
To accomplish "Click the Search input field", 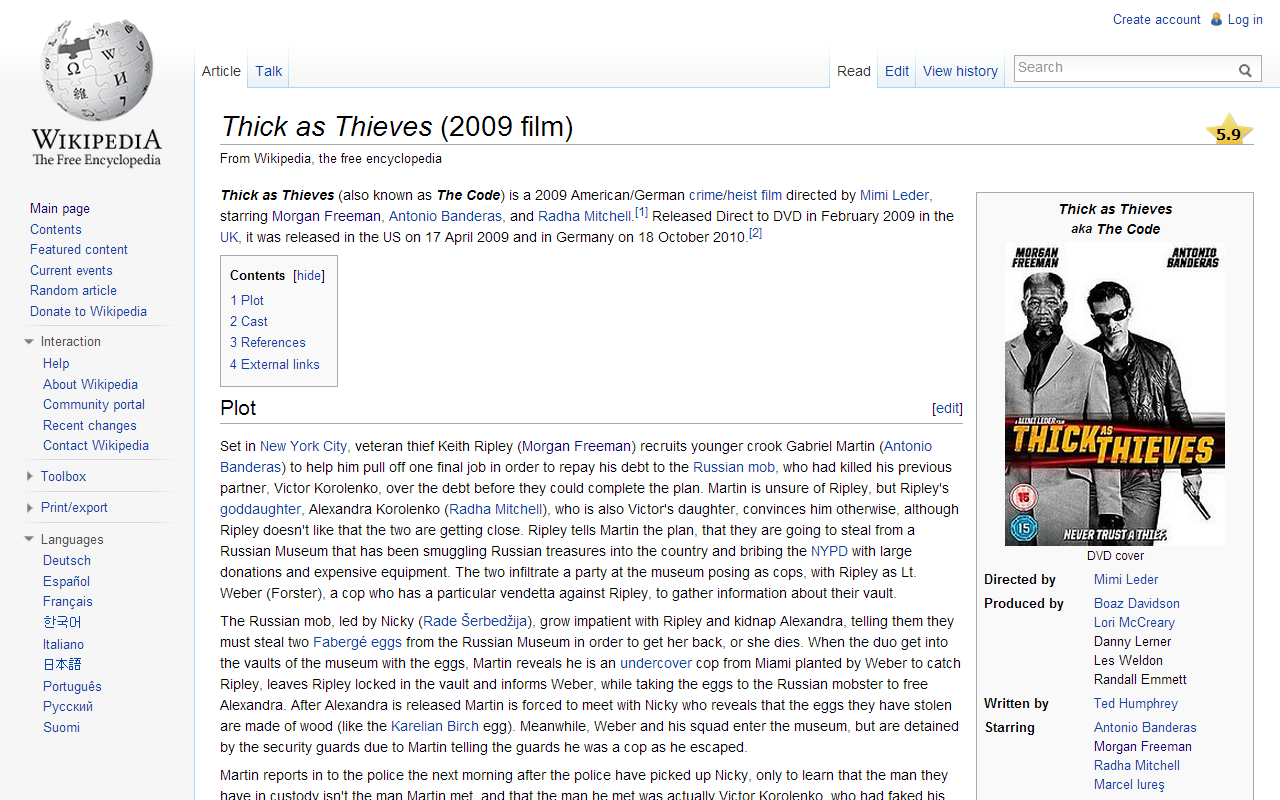I will (1124, 68).
